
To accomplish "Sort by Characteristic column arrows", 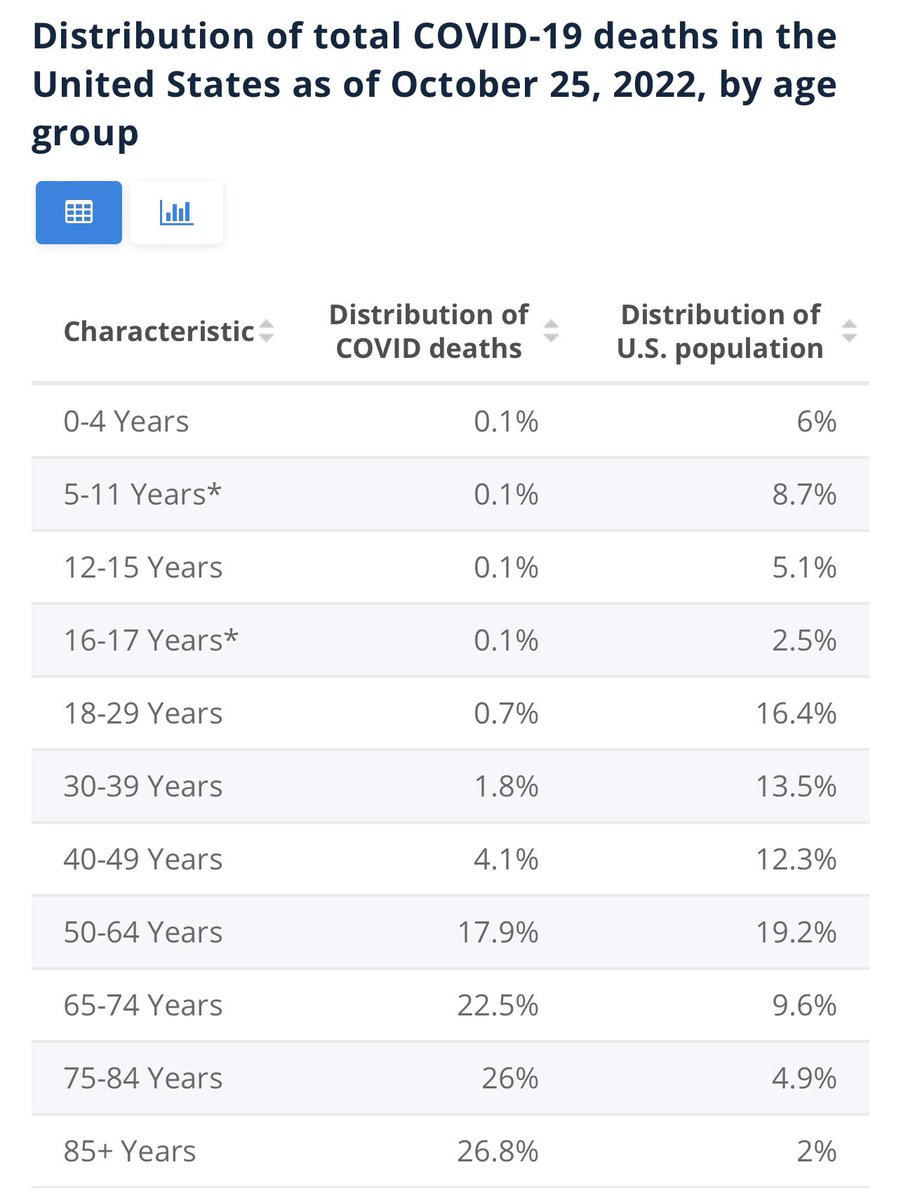I will [x=266, y=332].
